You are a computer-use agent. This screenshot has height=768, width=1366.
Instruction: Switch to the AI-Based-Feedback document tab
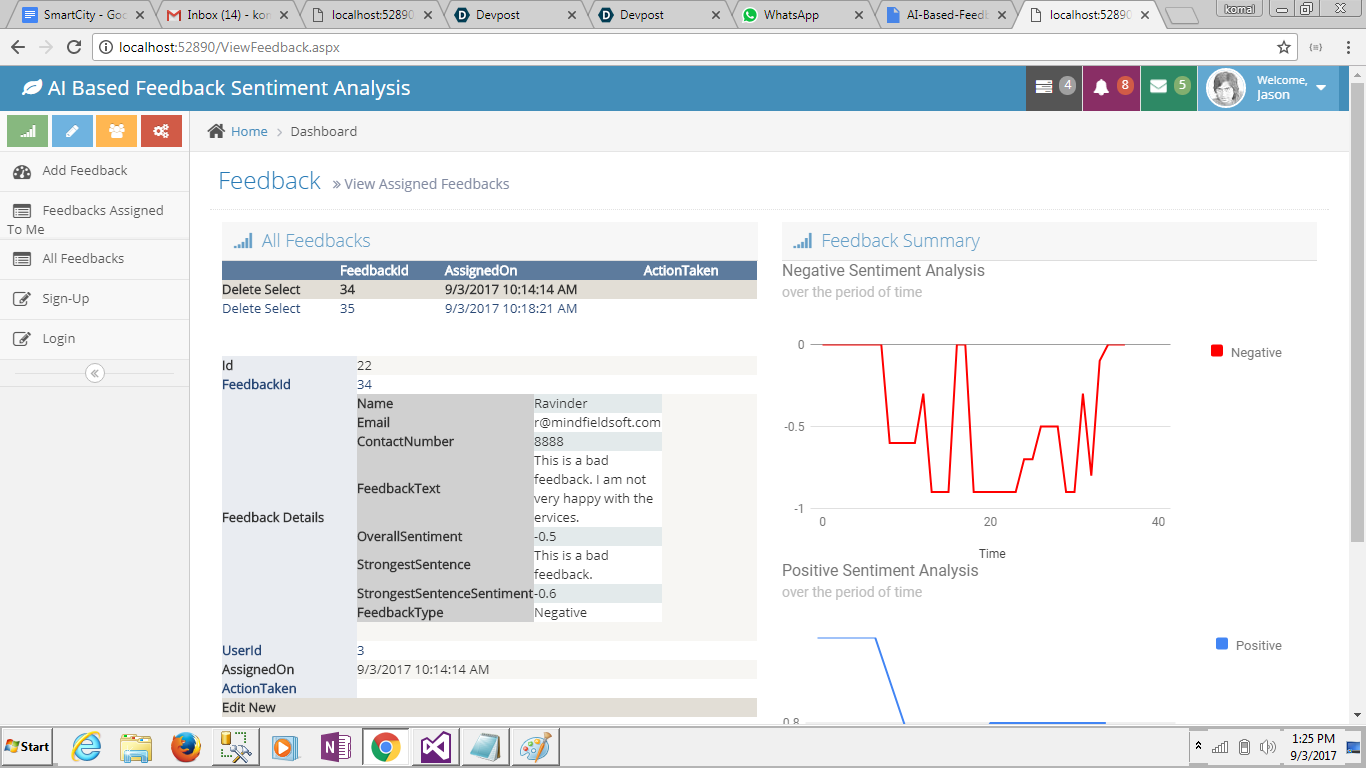(946, 15)
